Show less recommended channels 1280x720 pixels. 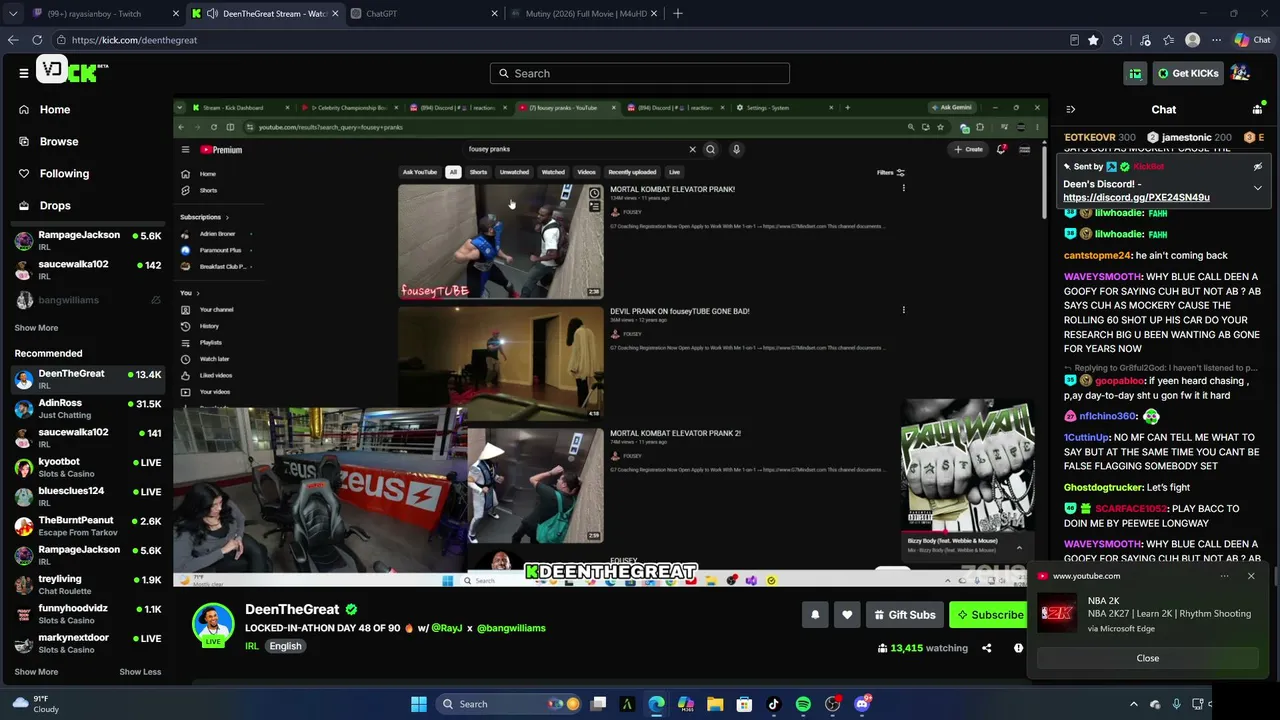click(x=140, y=672)
